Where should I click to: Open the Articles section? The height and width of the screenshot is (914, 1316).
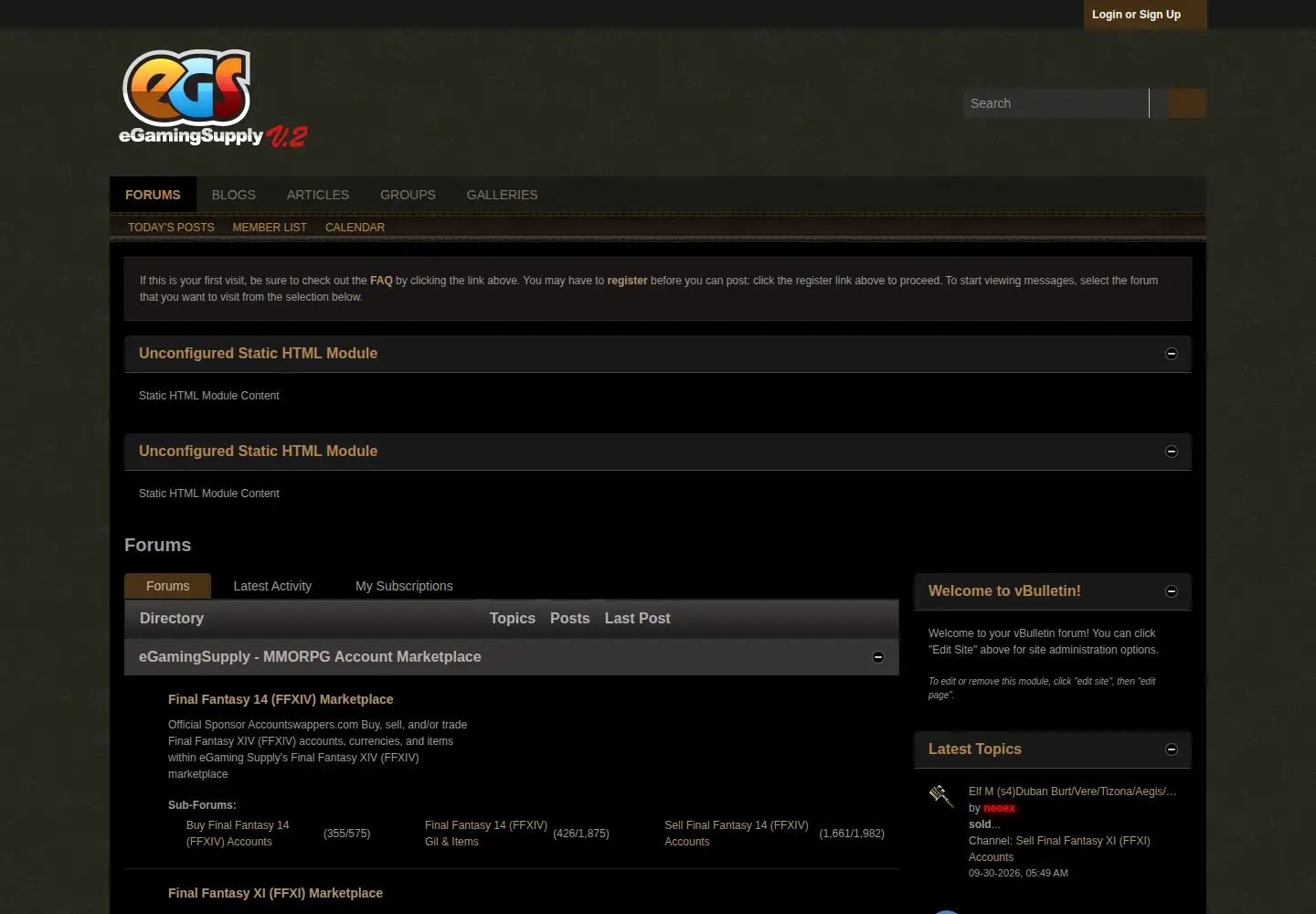pos(318,195)
